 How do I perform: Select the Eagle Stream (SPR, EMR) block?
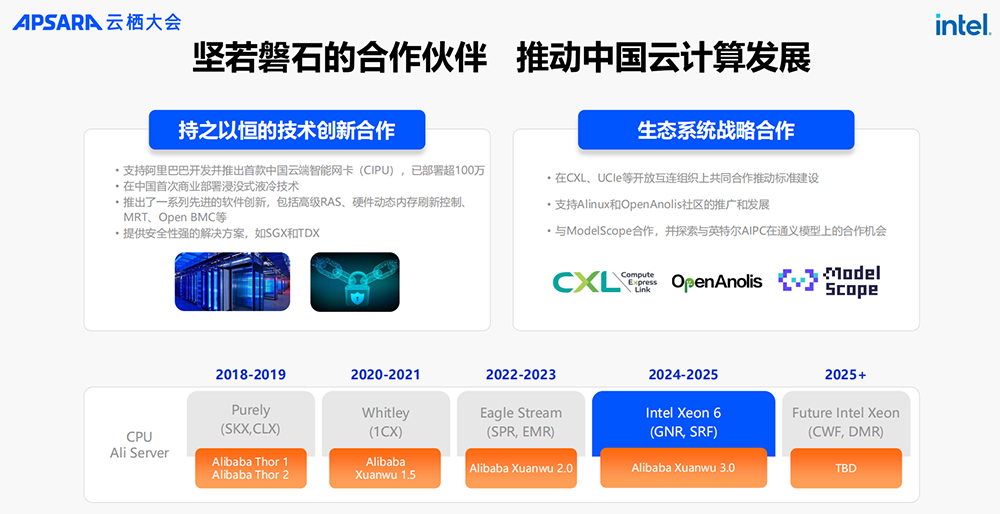[x=520, y=419]
